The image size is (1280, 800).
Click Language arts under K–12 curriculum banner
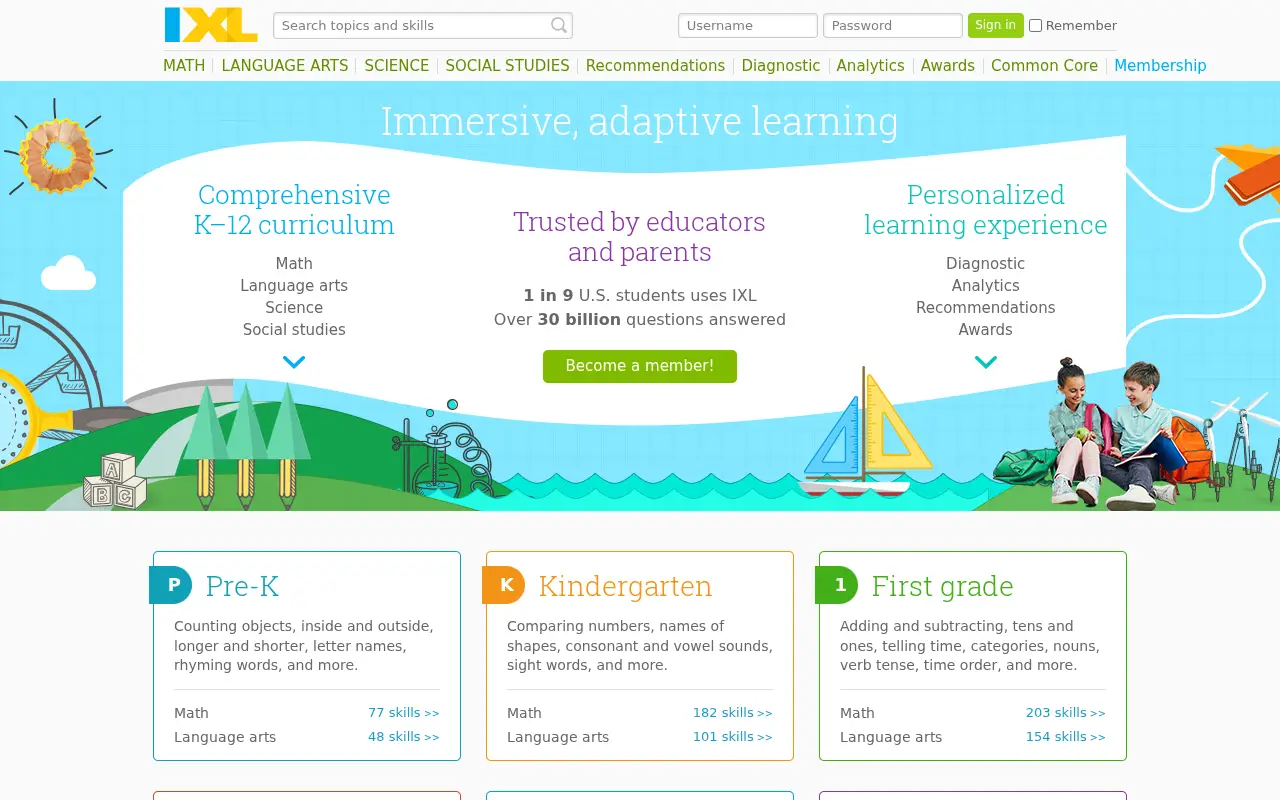(294, 286)
